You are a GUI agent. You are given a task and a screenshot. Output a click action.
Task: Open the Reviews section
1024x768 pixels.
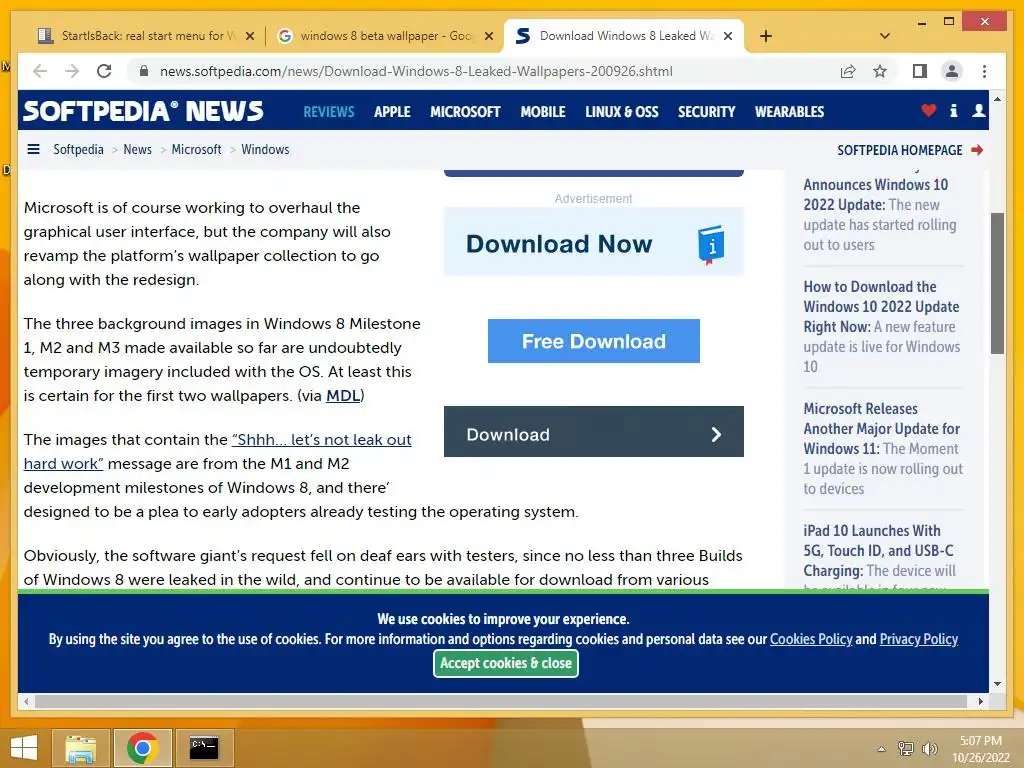click(328, 112)
